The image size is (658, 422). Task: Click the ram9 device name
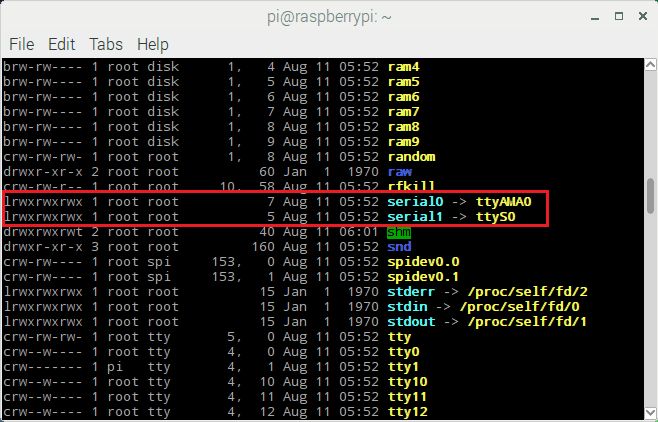[x=404, y=142]
